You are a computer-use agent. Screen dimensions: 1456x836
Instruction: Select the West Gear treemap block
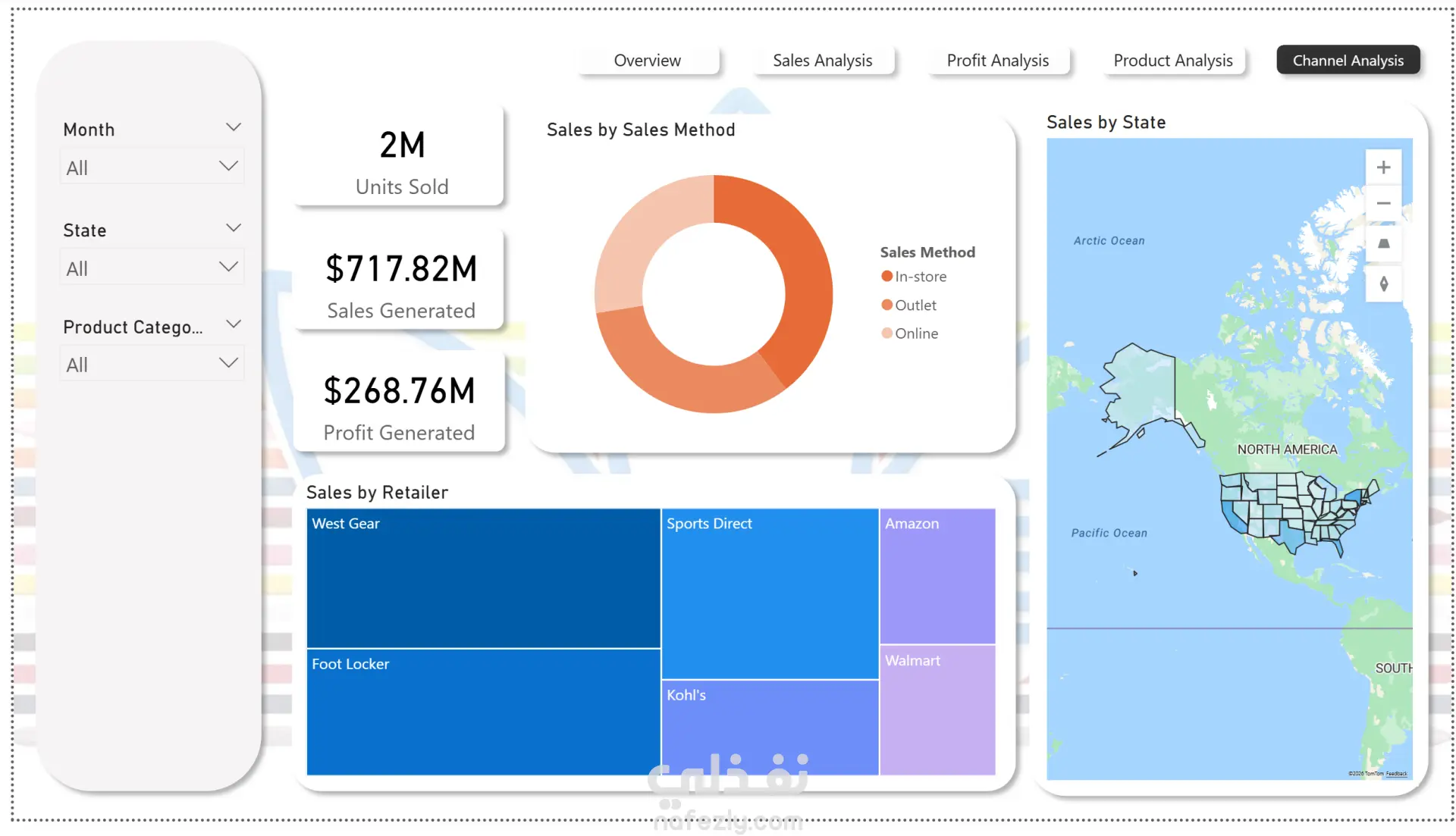tap(483, 578)
